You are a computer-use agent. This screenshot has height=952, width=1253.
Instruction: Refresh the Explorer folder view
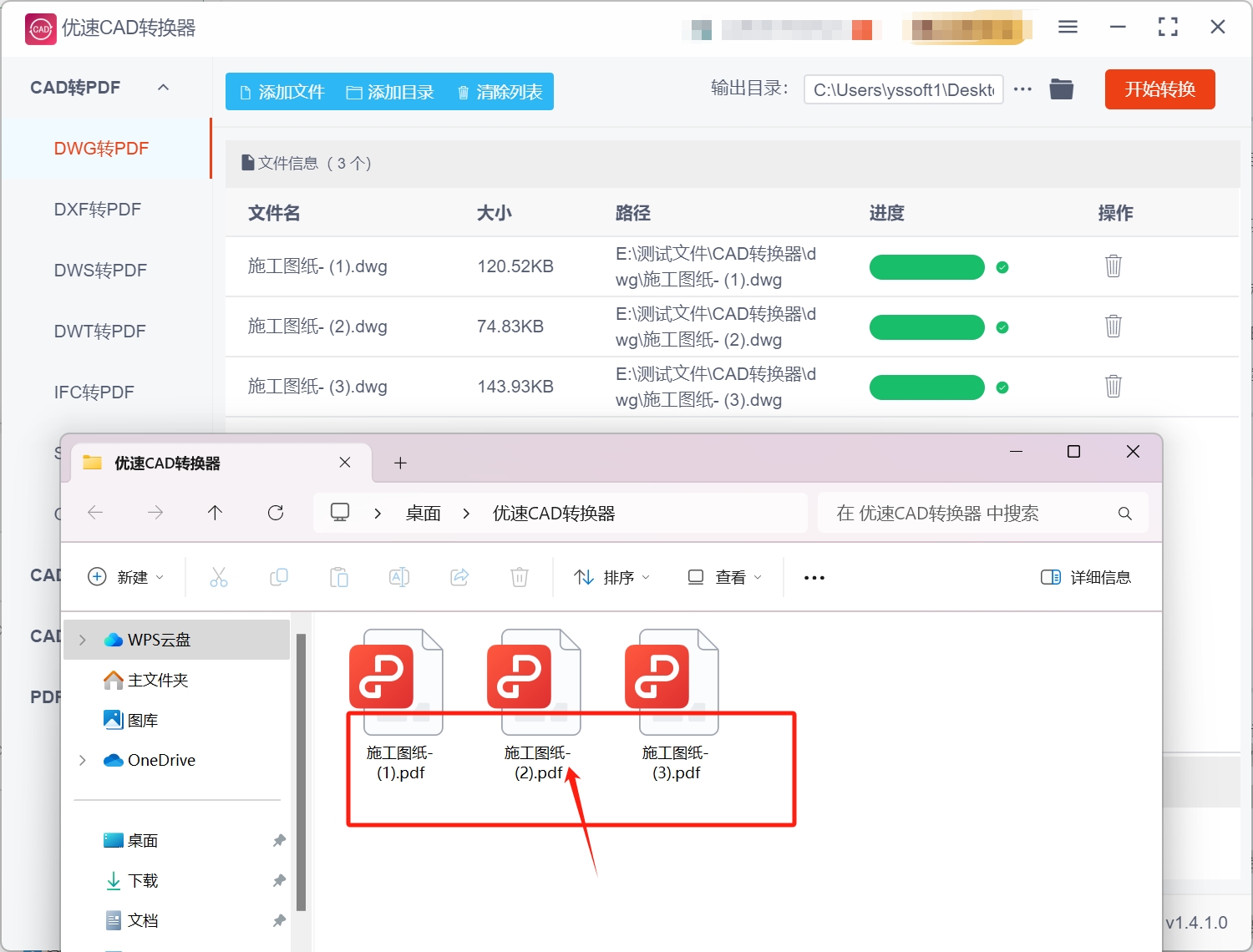pos(276,513)
